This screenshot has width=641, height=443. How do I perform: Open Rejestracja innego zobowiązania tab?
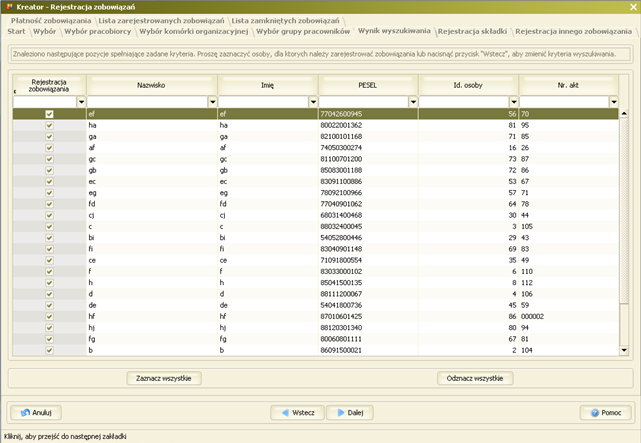pos(573,31)
